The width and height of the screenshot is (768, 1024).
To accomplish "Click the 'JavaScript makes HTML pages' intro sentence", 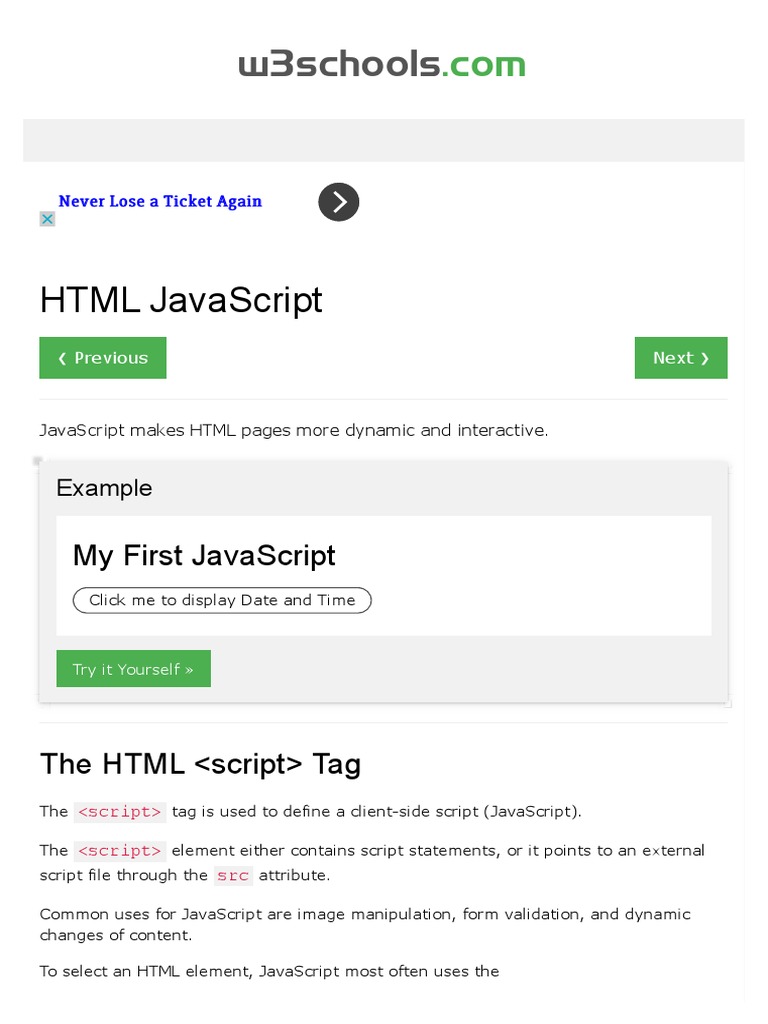I will [x=294, y=430].
